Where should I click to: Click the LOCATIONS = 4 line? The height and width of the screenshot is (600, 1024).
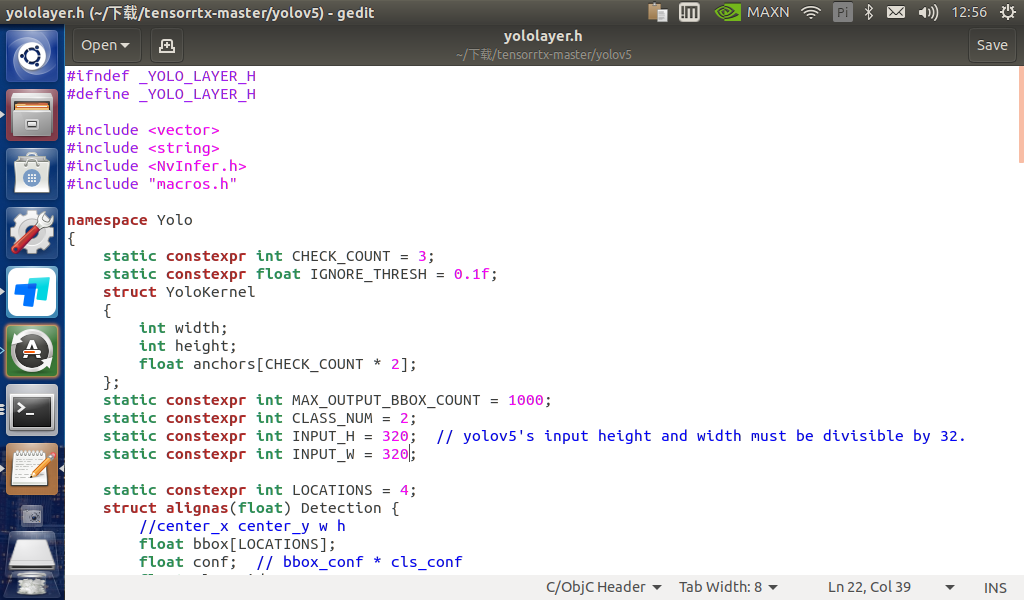[259, 490]
